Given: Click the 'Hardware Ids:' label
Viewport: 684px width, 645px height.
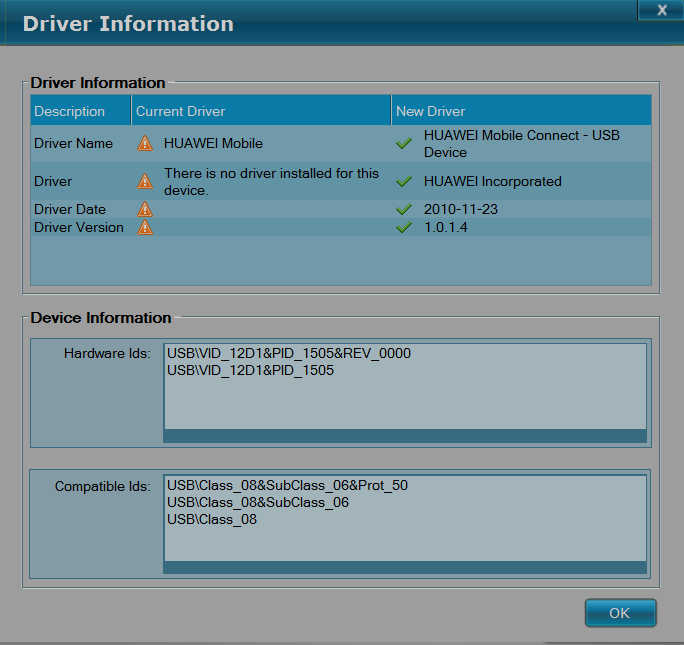Looking at the screenshot, I should click(107, 353).
